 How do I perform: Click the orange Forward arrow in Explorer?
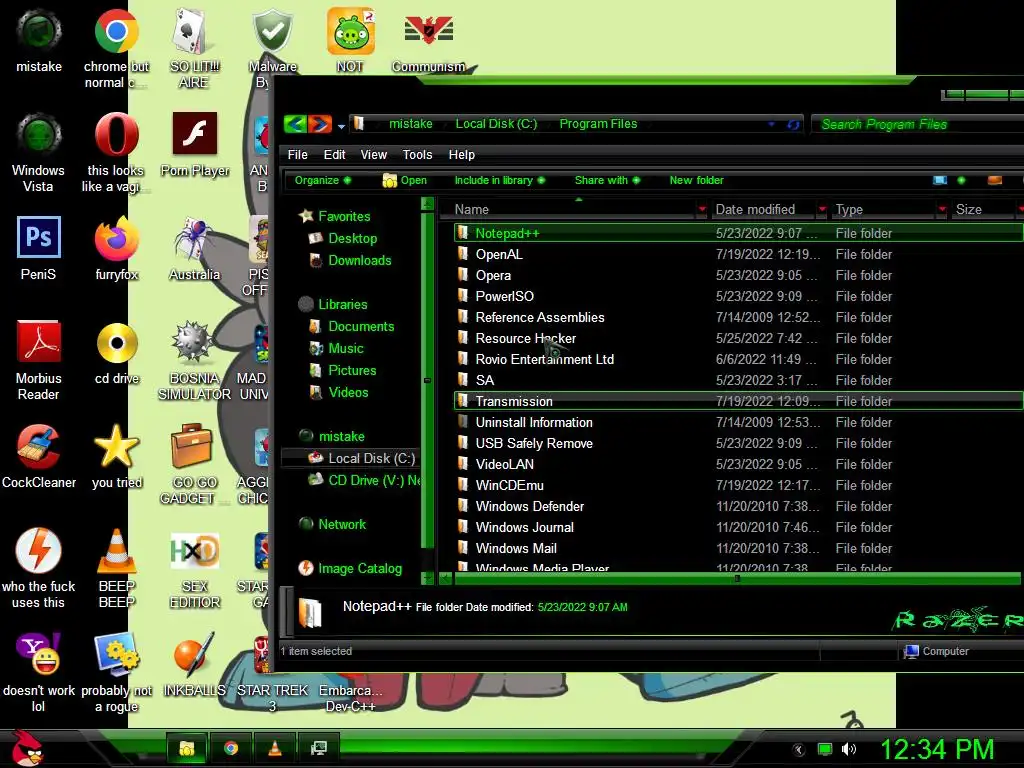[320, 123]
